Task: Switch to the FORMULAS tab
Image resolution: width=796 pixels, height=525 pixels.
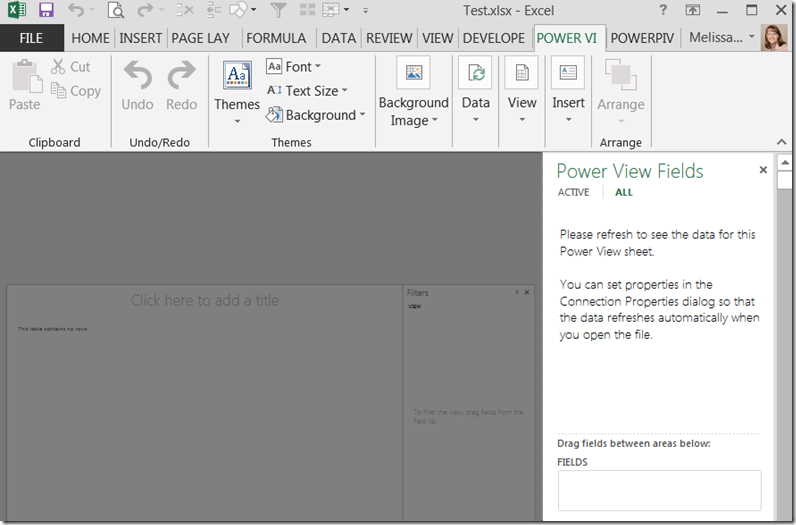Action: [x=276, y=38]
